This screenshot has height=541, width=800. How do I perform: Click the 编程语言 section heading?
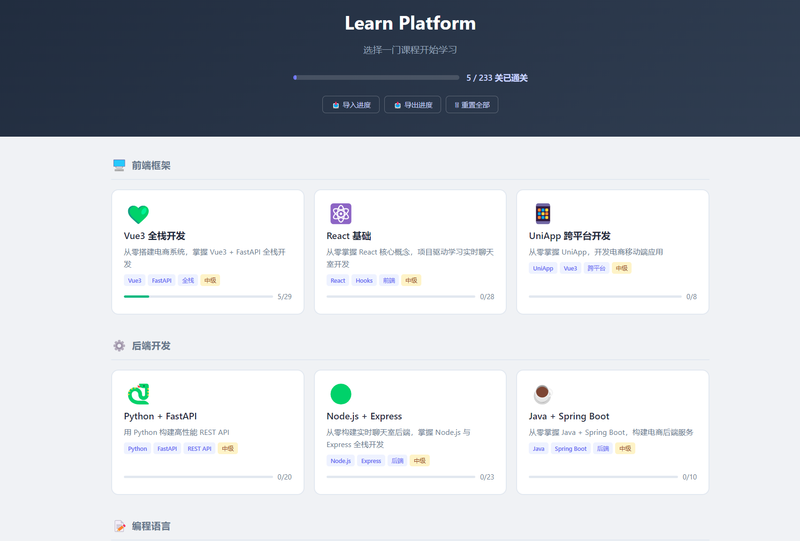(x=151, y=526)
